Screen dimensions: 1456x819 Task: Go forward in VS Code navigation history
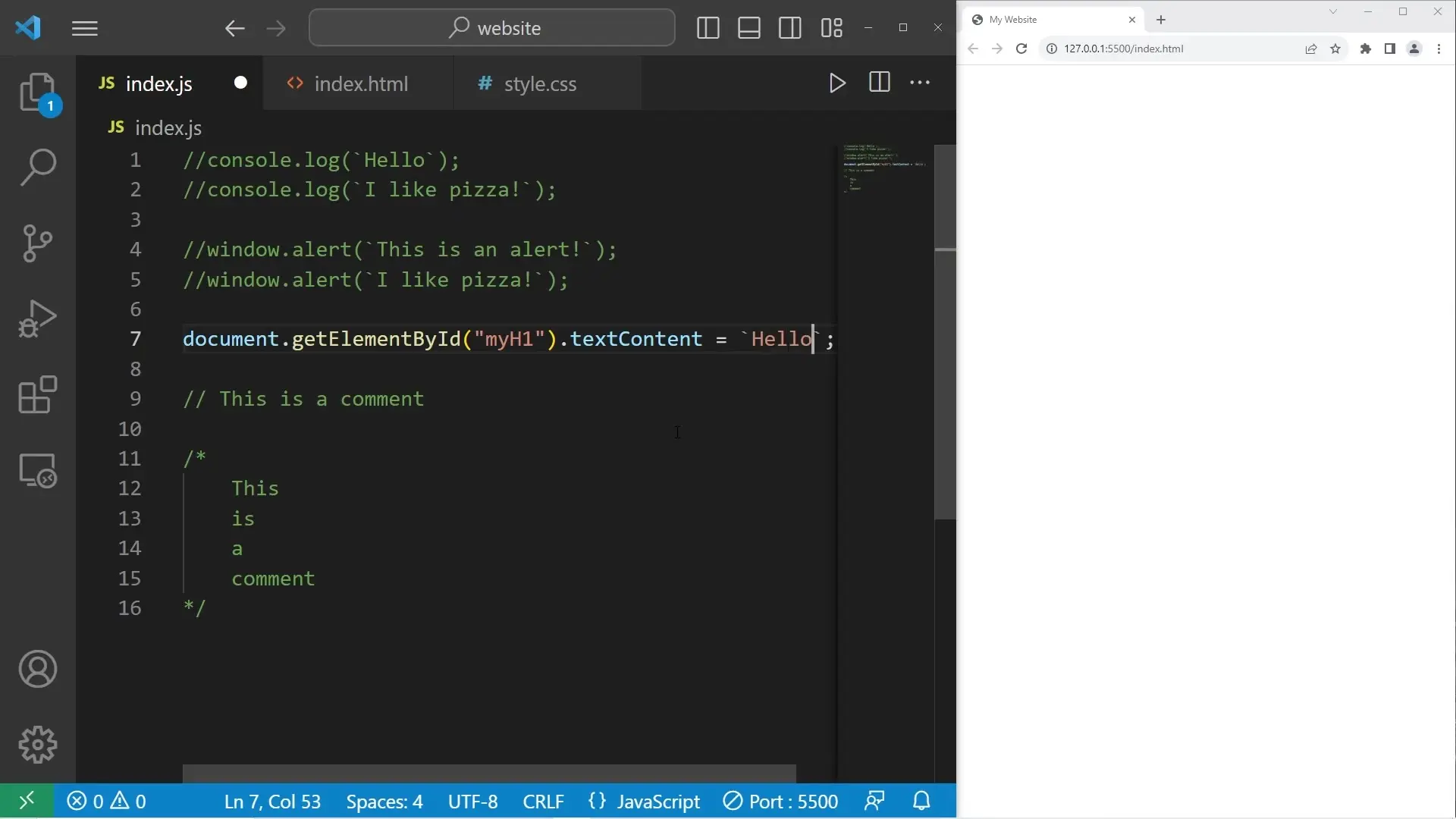pyautogui.click(x=276, y=29)
